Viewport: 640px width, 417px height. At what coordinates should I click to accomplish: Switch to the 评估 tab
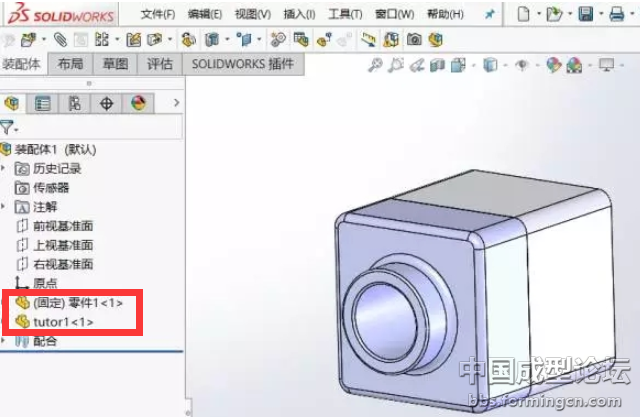pos(160,64)
